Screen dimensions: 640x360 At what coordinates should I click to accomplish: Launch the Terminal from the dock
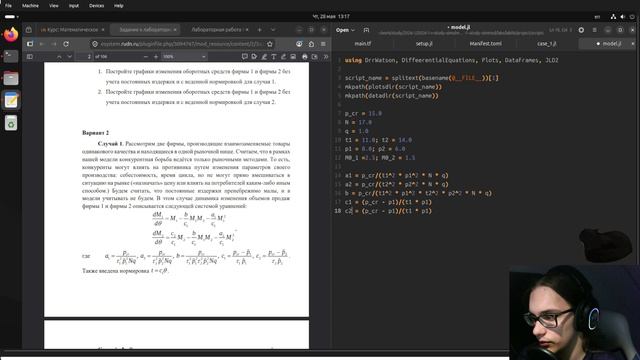(x=11, y=56)
